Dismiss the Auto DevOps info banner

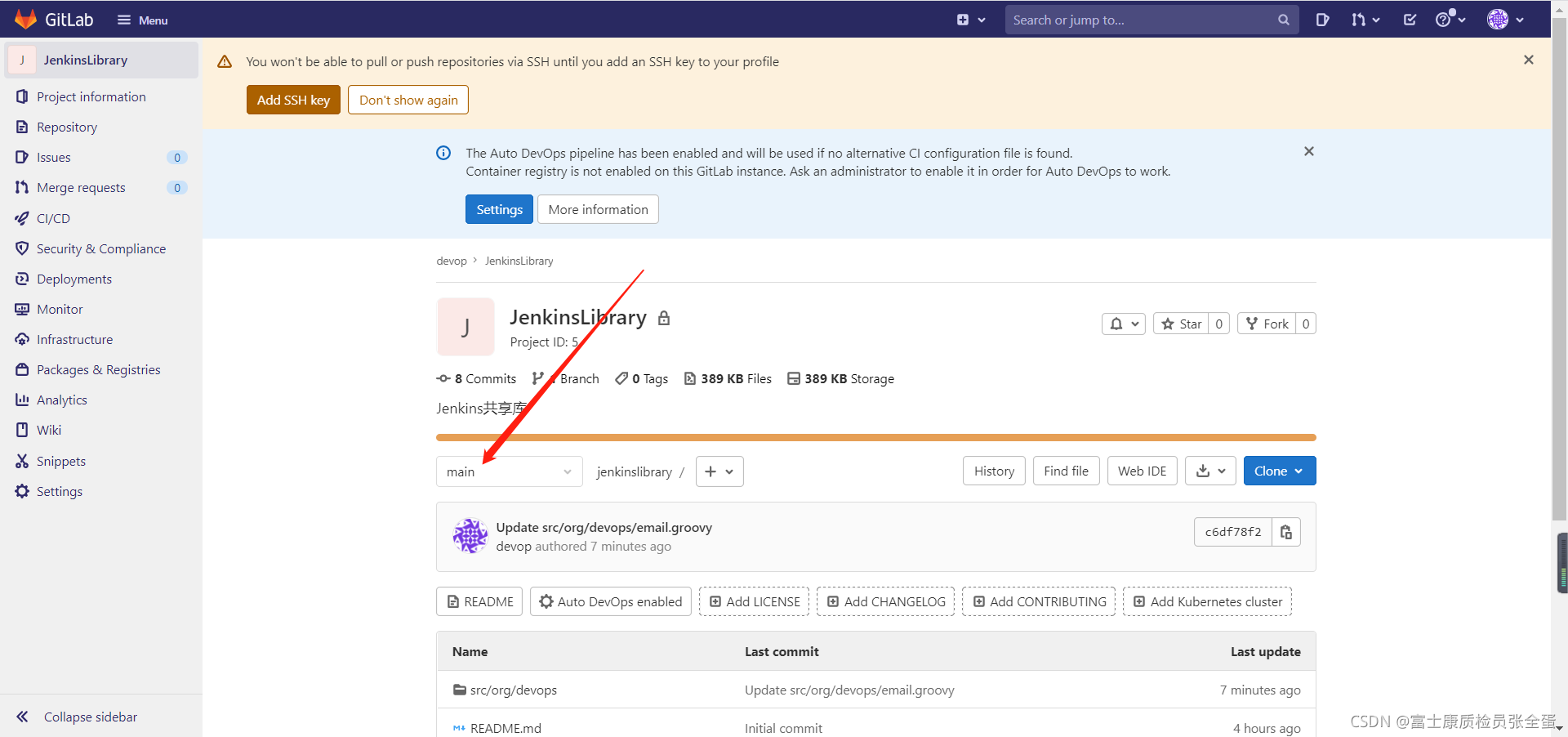[x=1309, y=151]
